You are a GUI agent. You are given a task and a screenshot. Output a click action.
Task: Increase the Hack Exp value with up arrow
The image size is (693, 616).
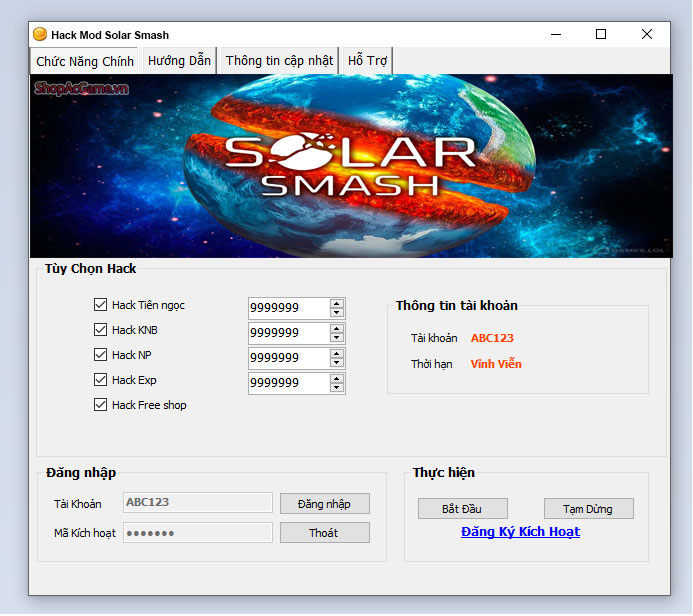[337, 379]
